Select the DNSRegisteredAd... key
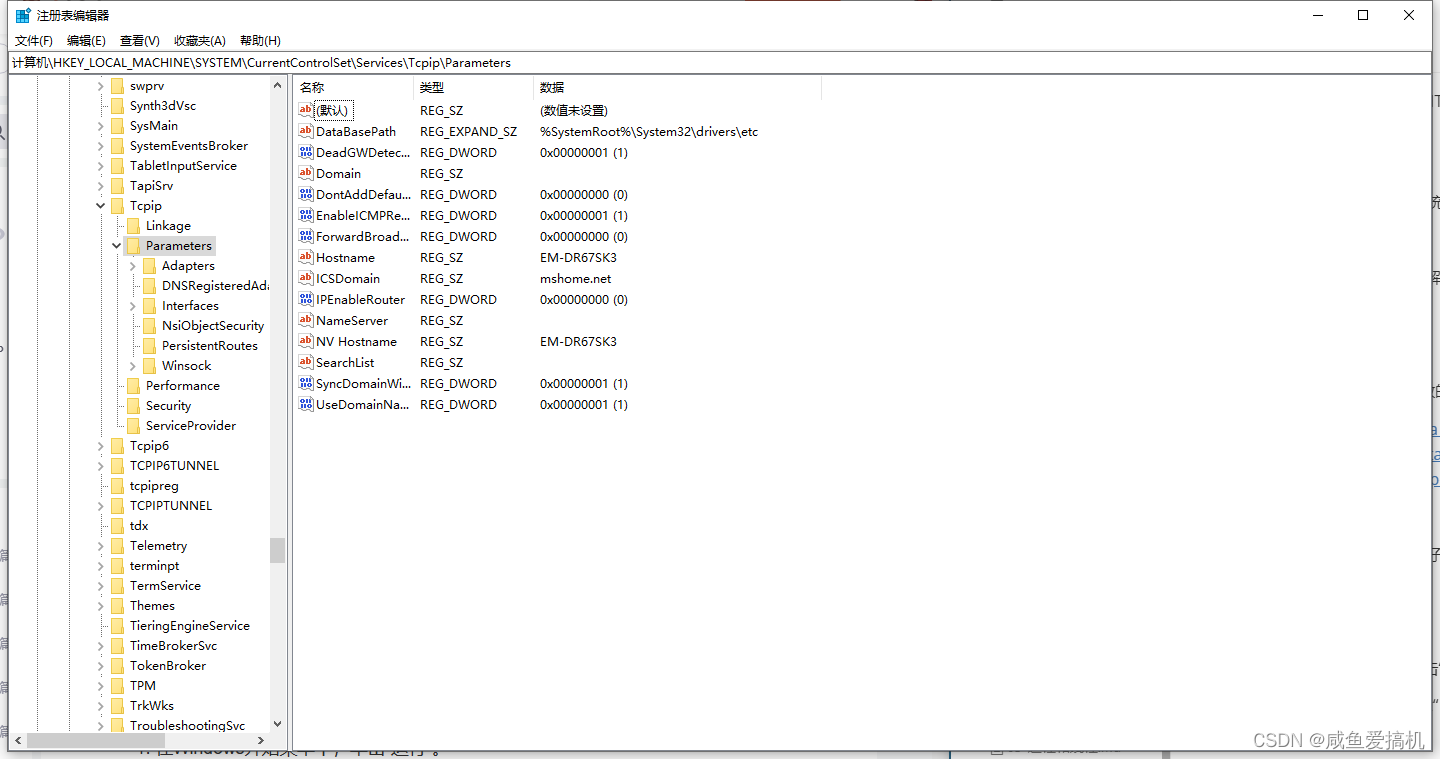This screenshot has width=1440, height=759. pos(215,285)
